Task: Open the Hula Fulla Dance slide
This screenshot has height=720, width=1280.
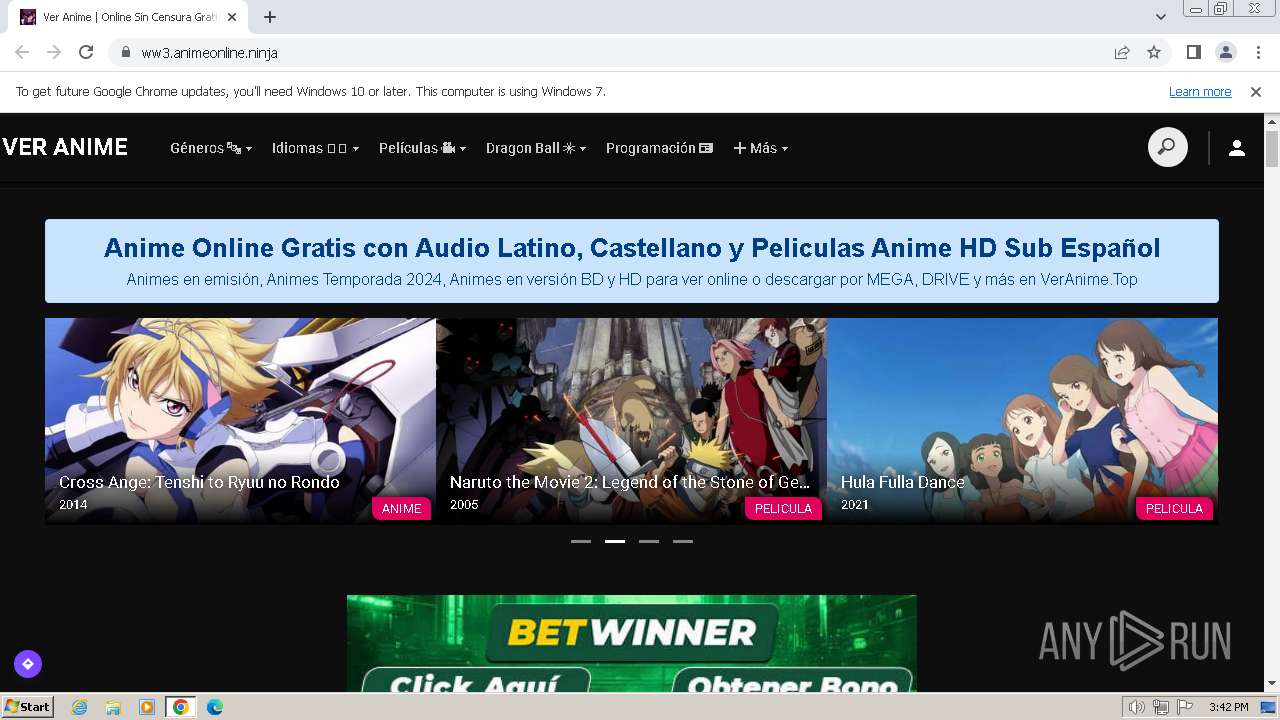Action: [x=1022, y=420]
